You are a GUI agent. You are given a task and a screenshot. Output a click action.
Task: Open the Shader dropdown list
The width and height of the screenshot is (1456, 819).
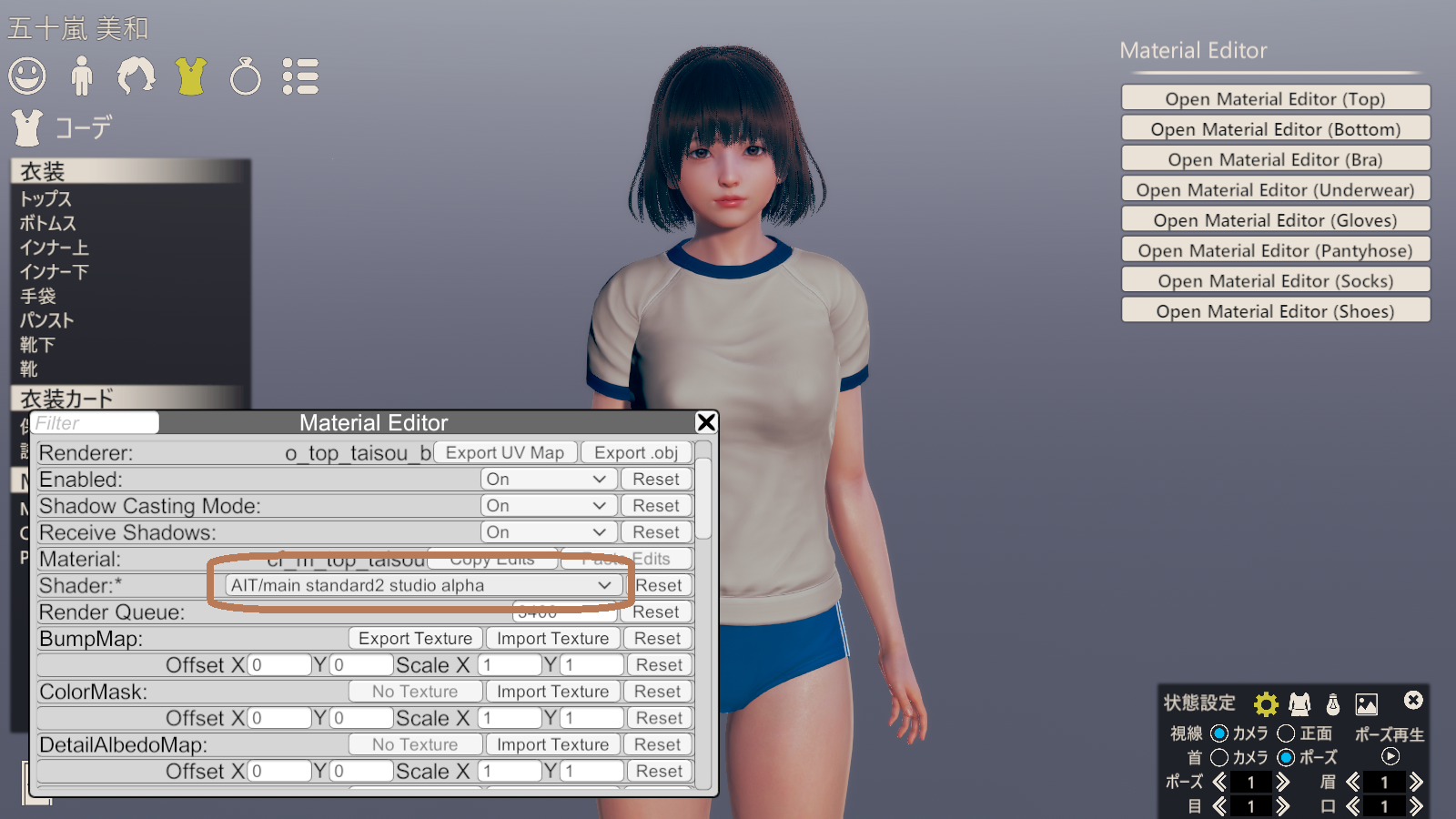(x=422, y=585)
